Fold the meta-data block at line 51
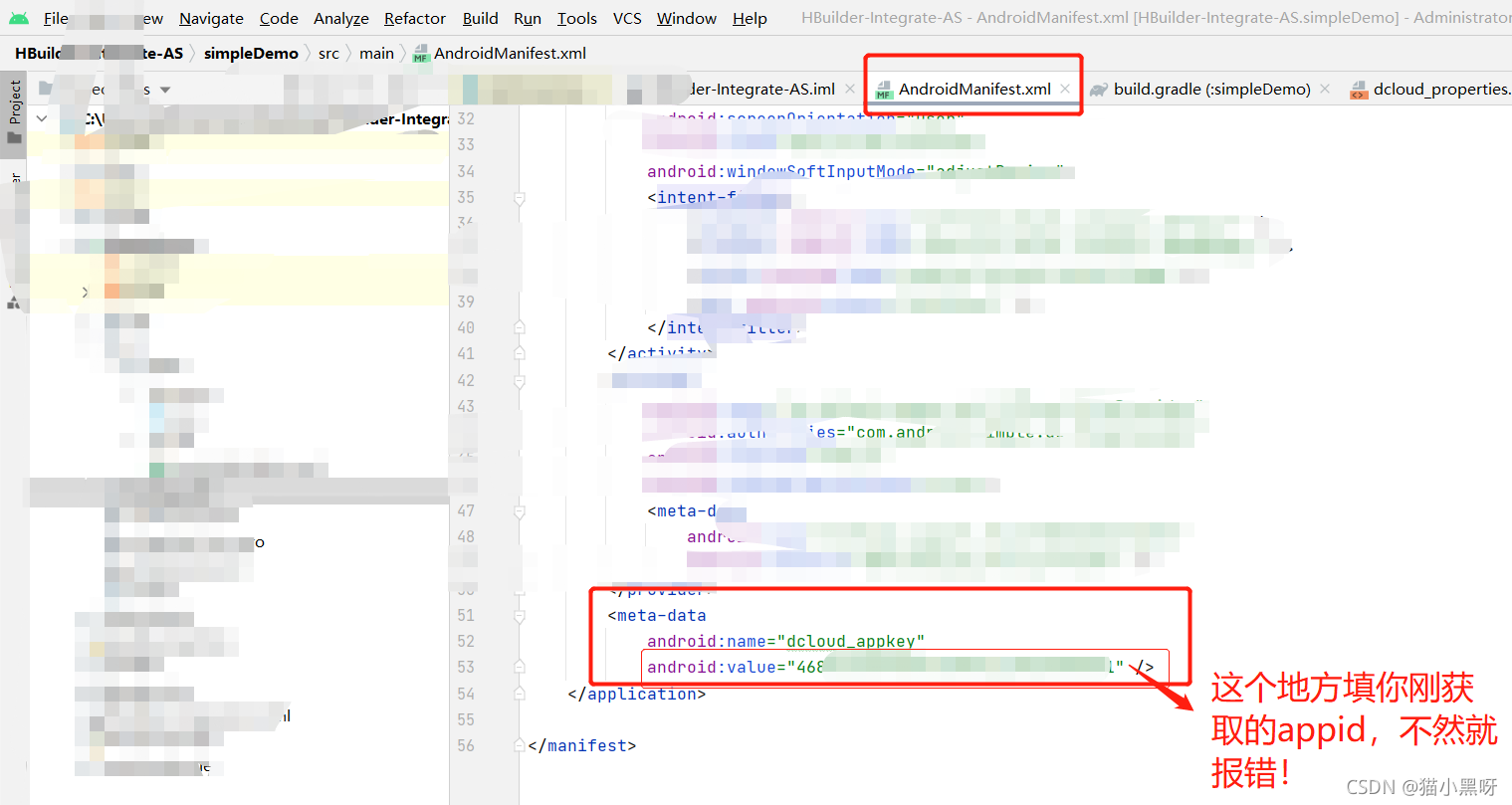The height and width of the screenshot is (805, 1512). point(519,616)
